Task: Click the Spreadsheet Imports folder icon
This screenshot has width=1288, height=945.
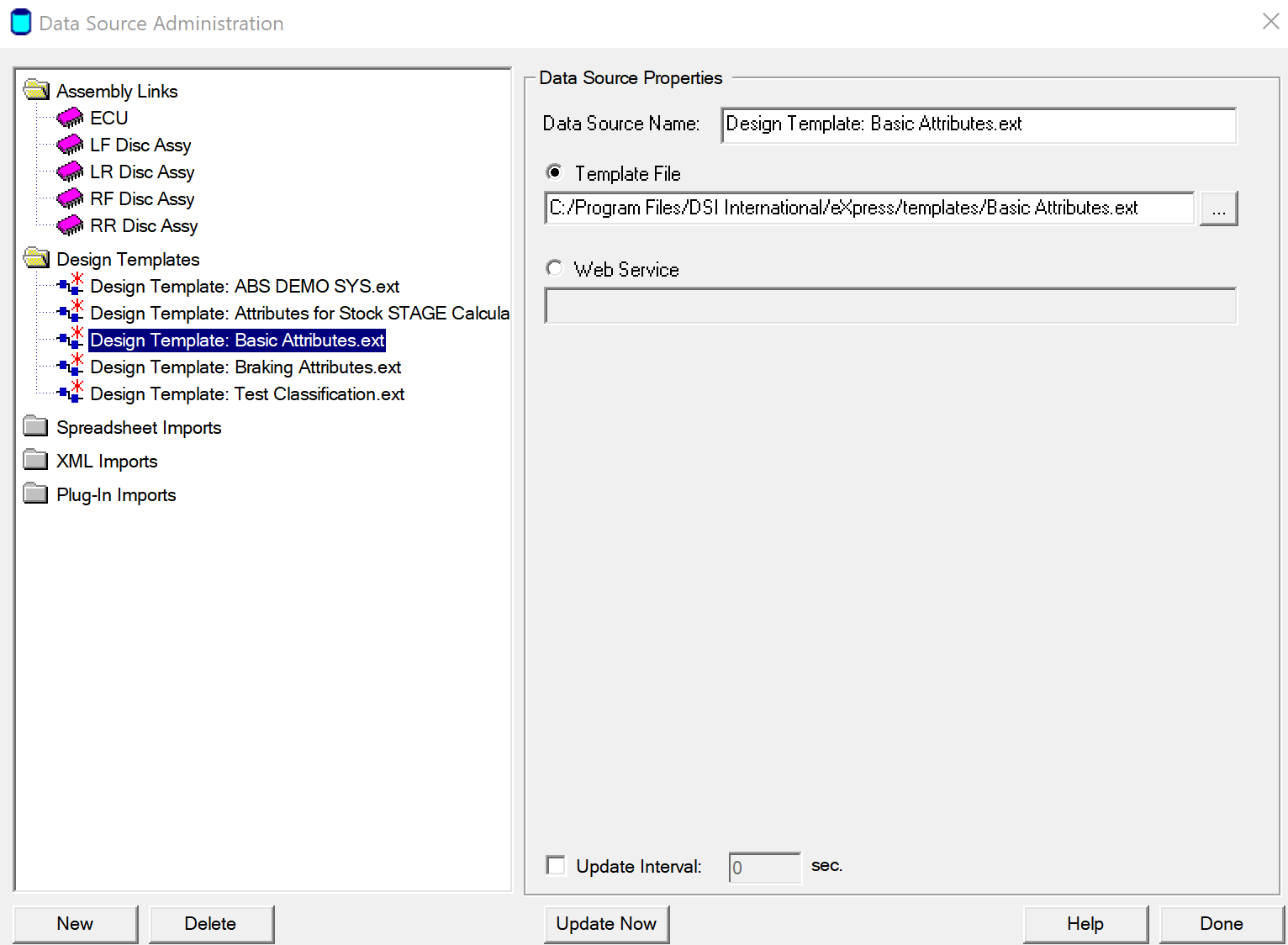Action: pos(36,426)
